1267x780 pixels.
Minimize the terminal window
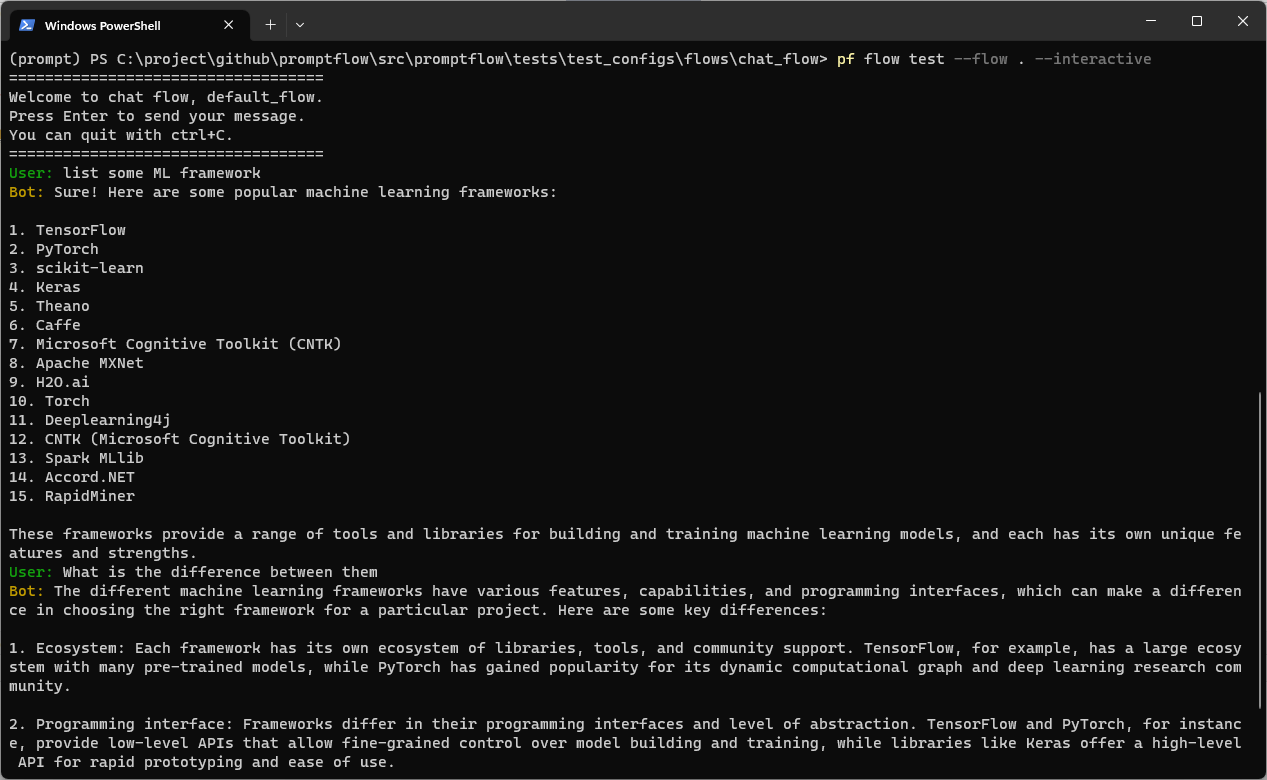click(x=1151, y=22)
